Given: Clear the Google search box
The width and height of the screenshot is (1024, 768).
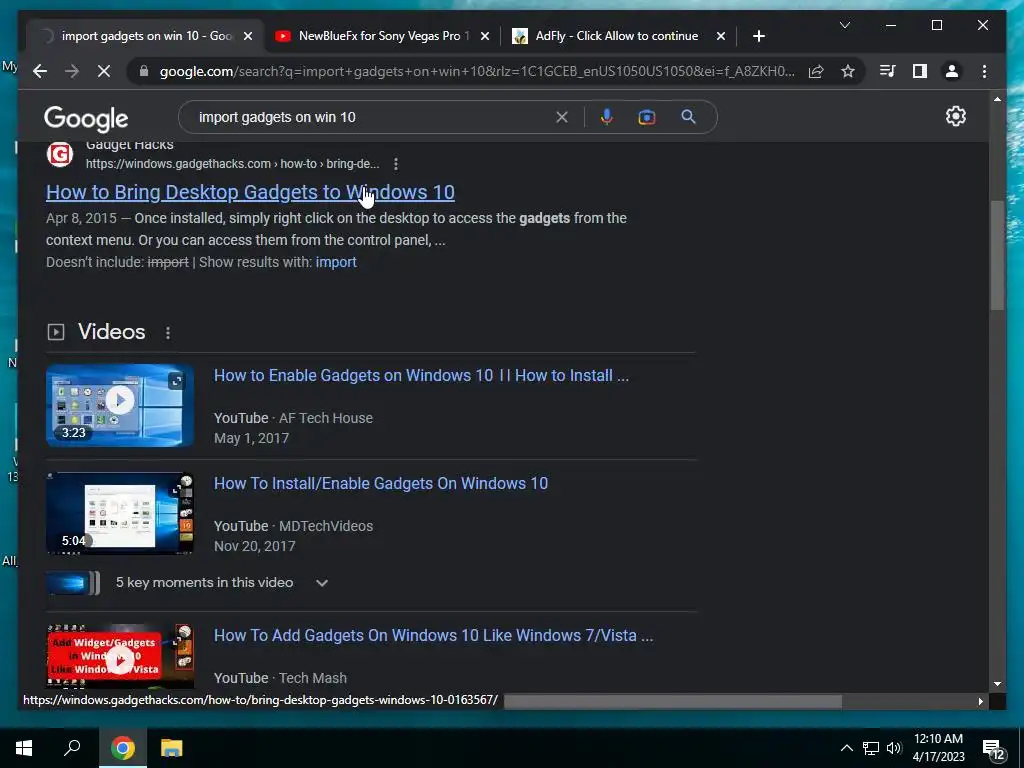Looking at the screenshot, I should pyautogui.click(x=562, y=117).
